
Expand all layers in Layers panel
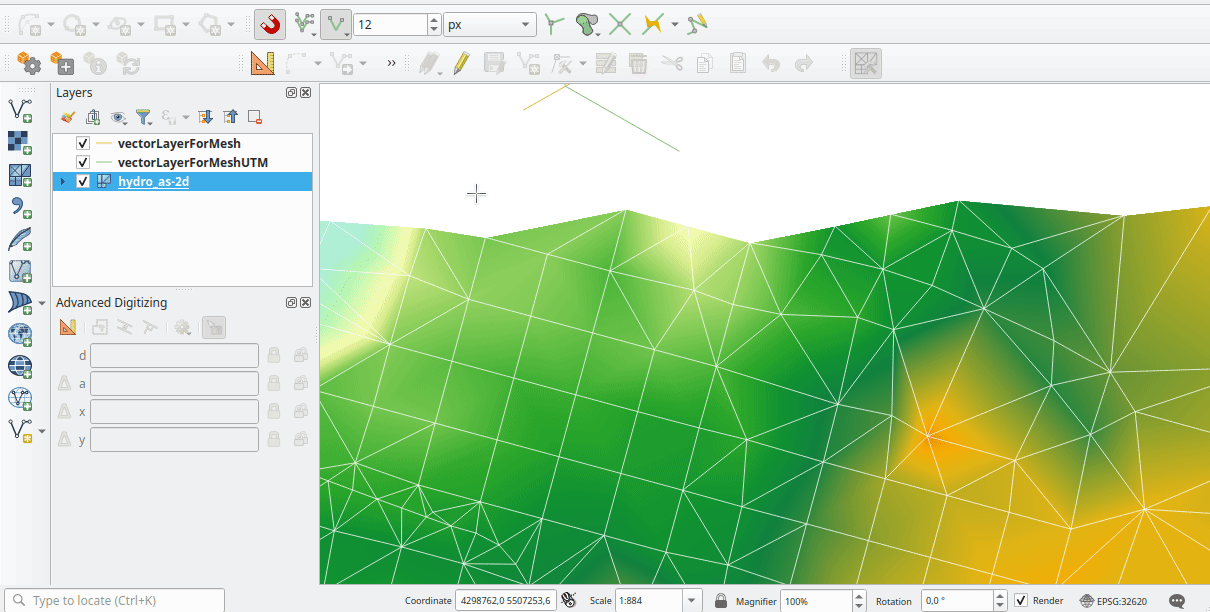pyautogui.click(x=205, y=117)
